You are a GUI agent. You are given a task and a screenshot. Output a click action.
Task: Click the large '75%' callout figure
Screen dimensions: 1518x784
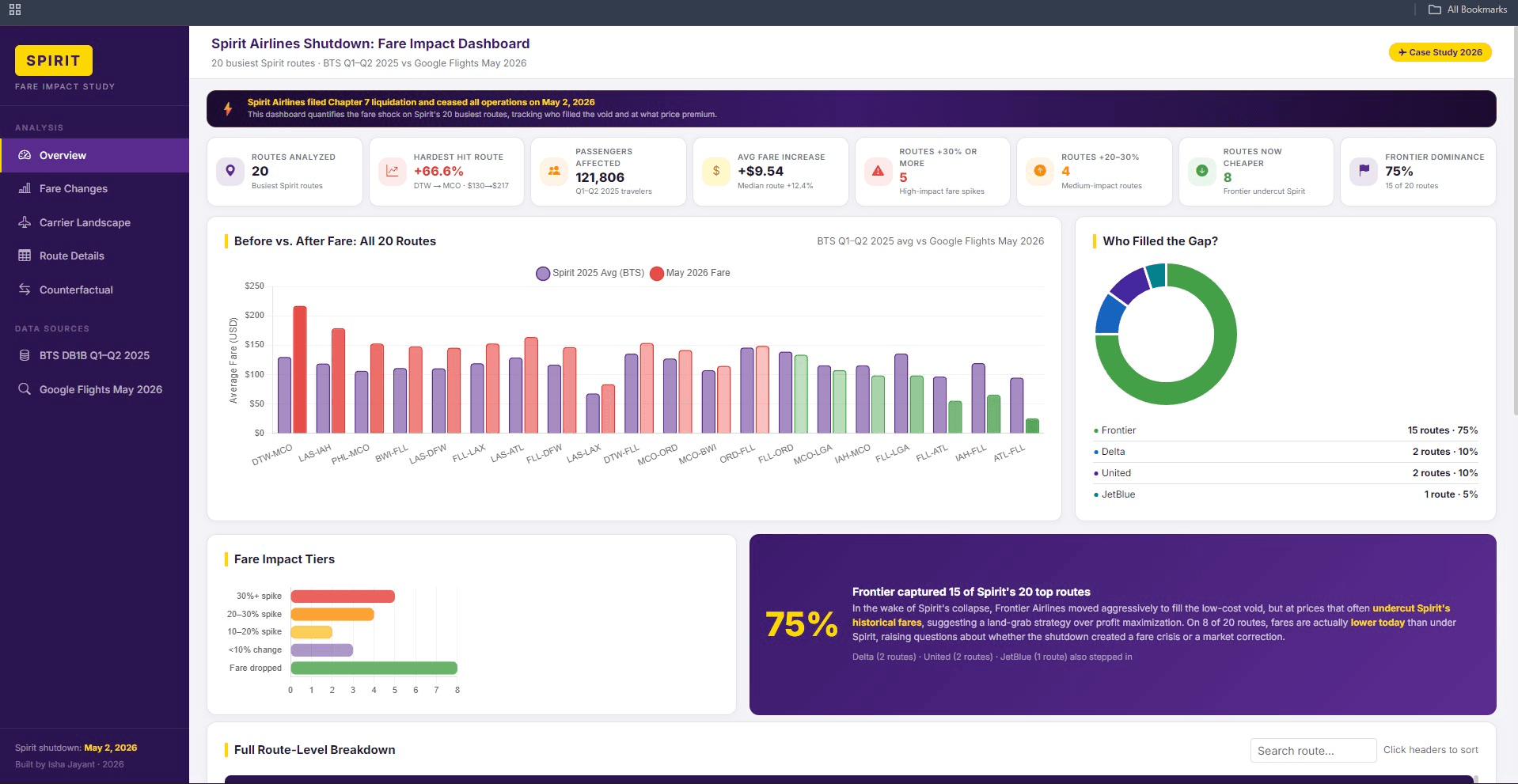[802, 624]
